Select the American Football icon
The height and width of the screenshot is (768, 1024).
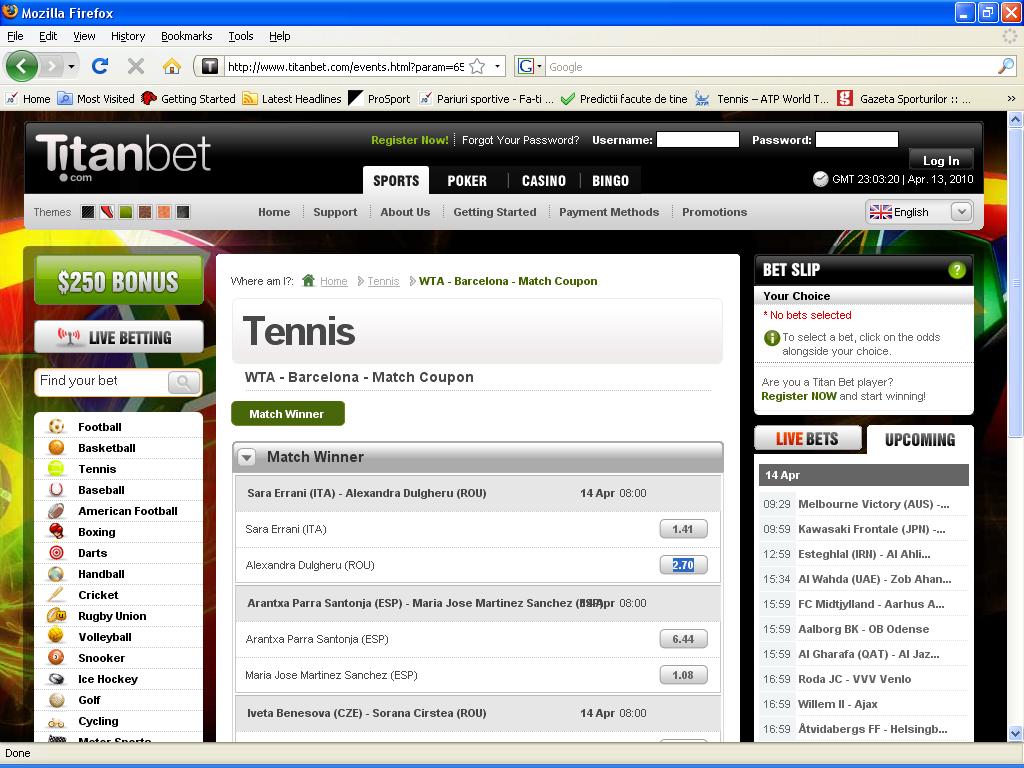click(57, 511)
